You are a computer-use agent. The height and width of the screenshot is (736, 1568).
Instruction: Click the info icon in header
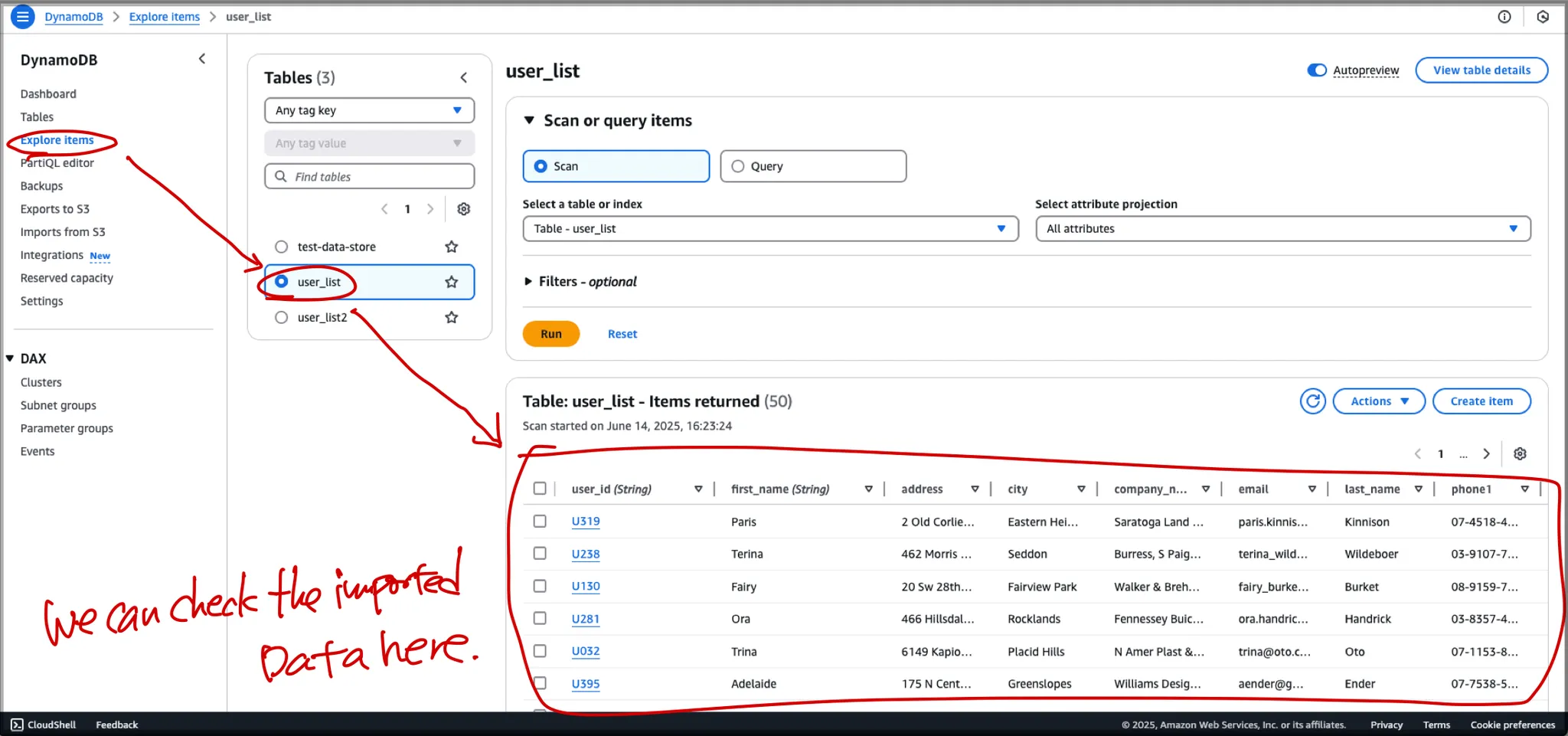point(1504,17)
